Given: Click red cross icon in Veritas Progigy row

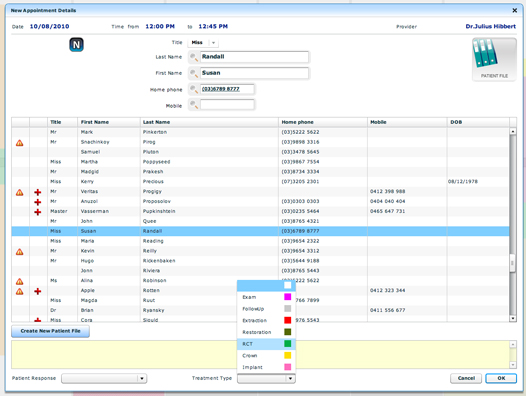Looking at the screenshot, I should pos(38,192).
